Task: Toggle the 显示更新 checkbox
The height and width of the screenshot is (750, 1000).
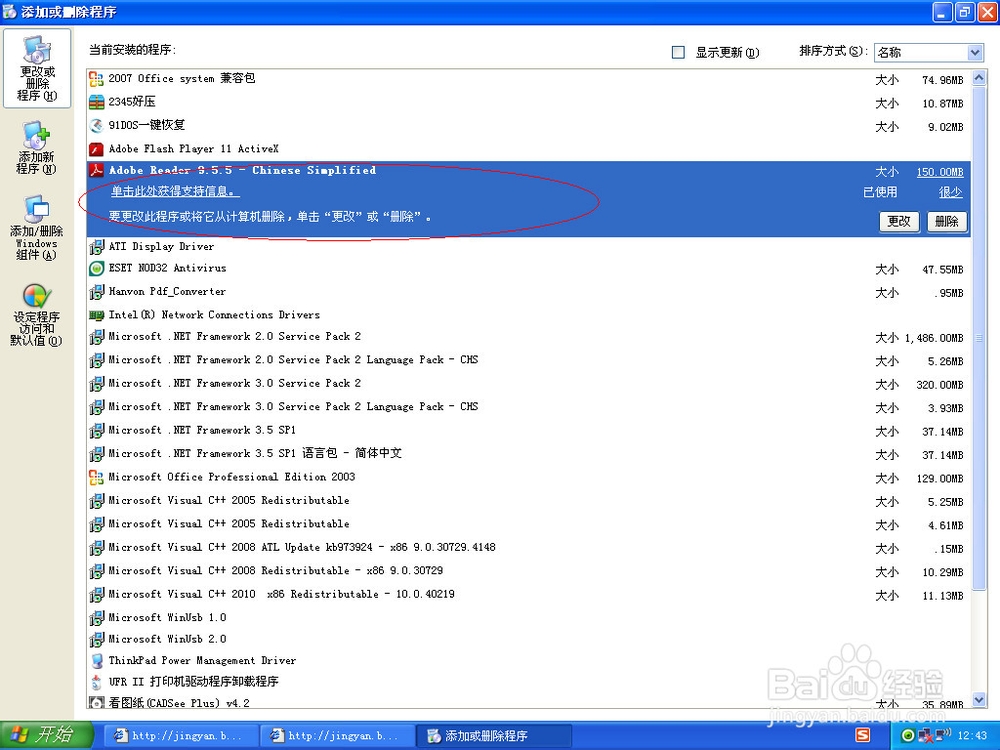Action: tap(678, 52)
